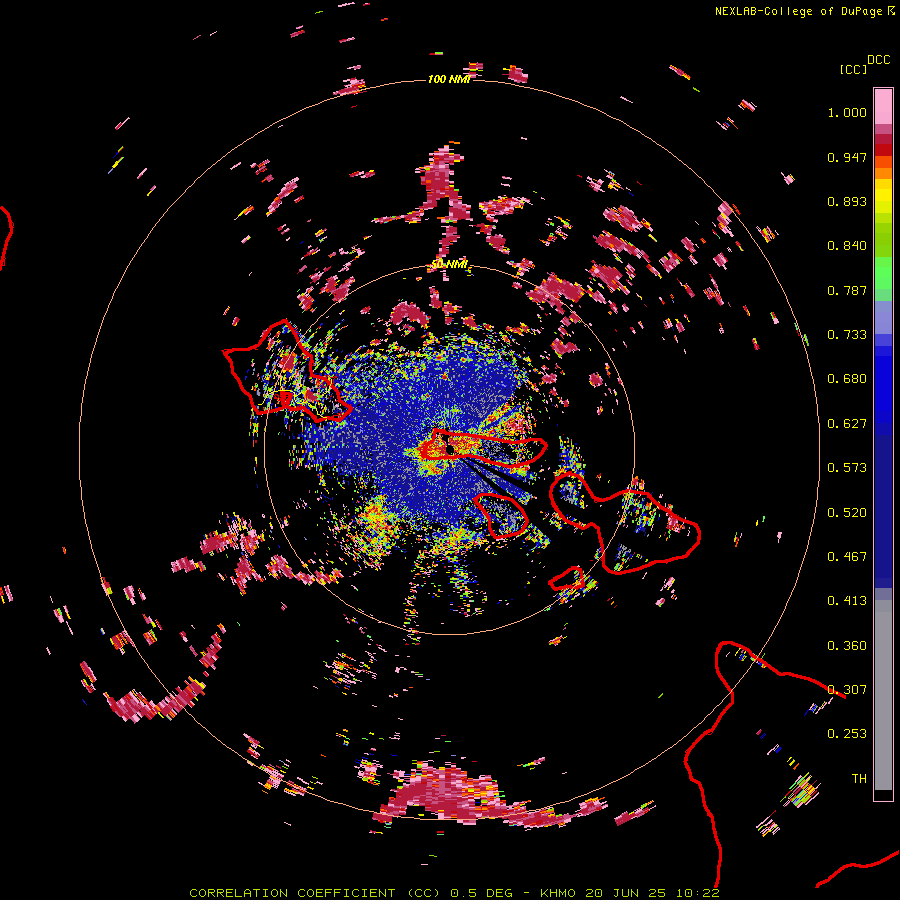Click the DCC product label above scale
Screen dimensions: 900x900
[879, 60]
